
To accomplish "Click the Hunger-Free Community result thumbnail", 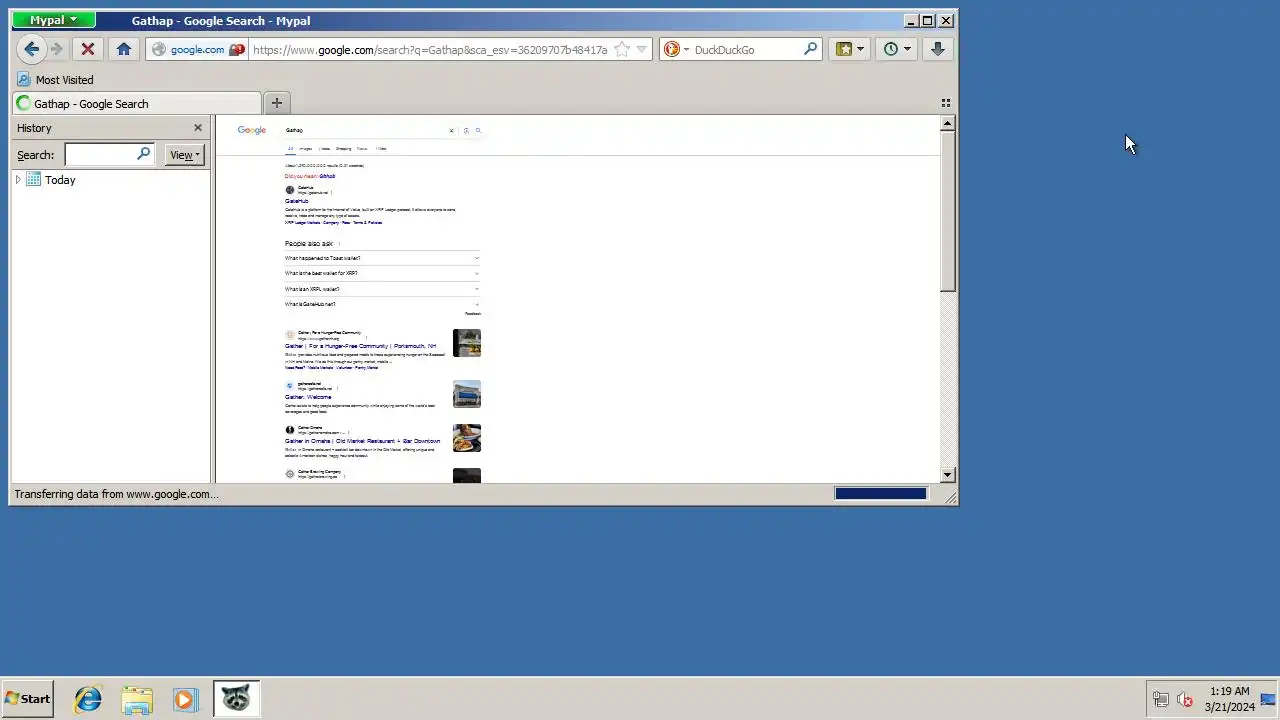I will coord(467,343).
